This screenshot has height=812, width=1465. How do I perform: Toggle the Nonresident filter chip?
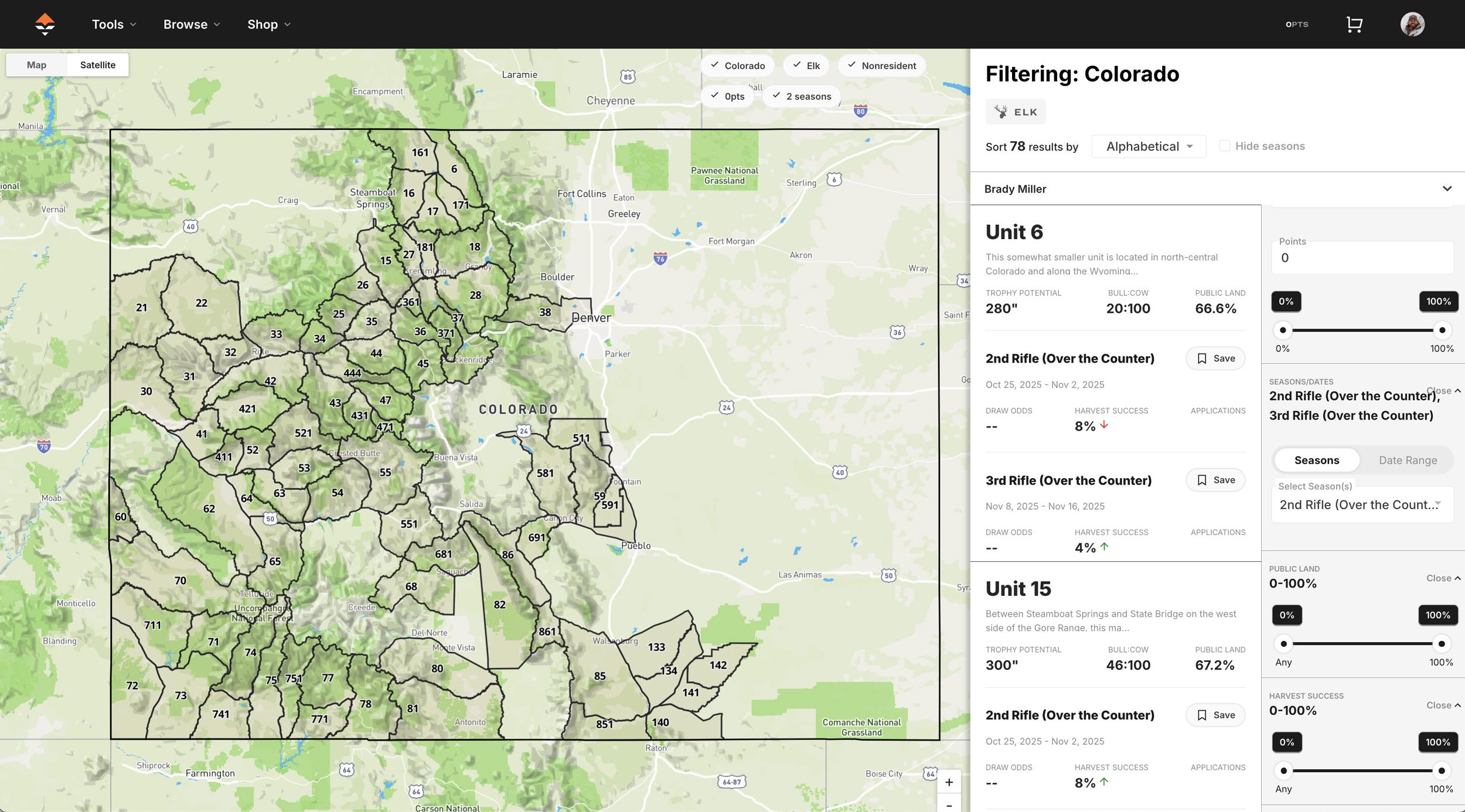(x=881, y=66)
